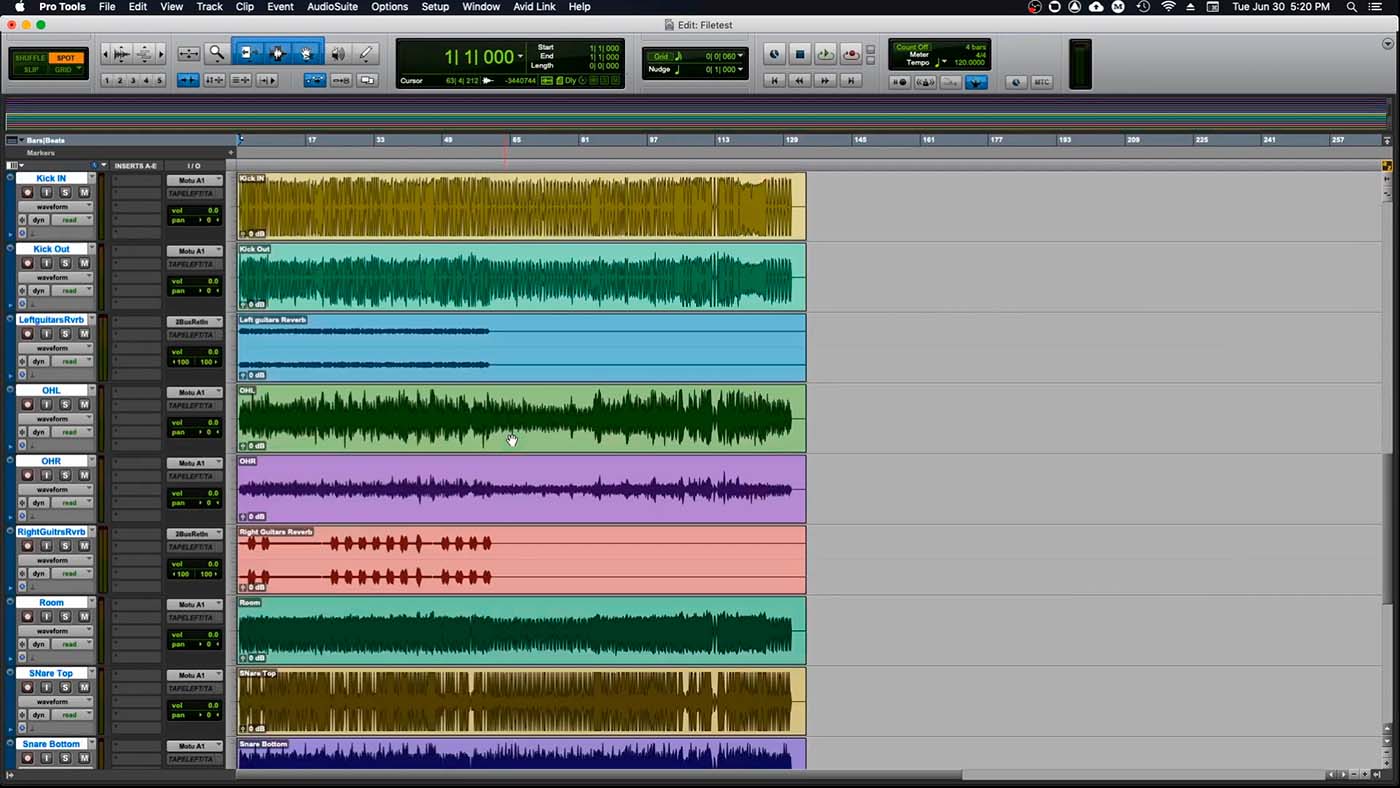Click the Fast Forward transport button

click(825, 81)
